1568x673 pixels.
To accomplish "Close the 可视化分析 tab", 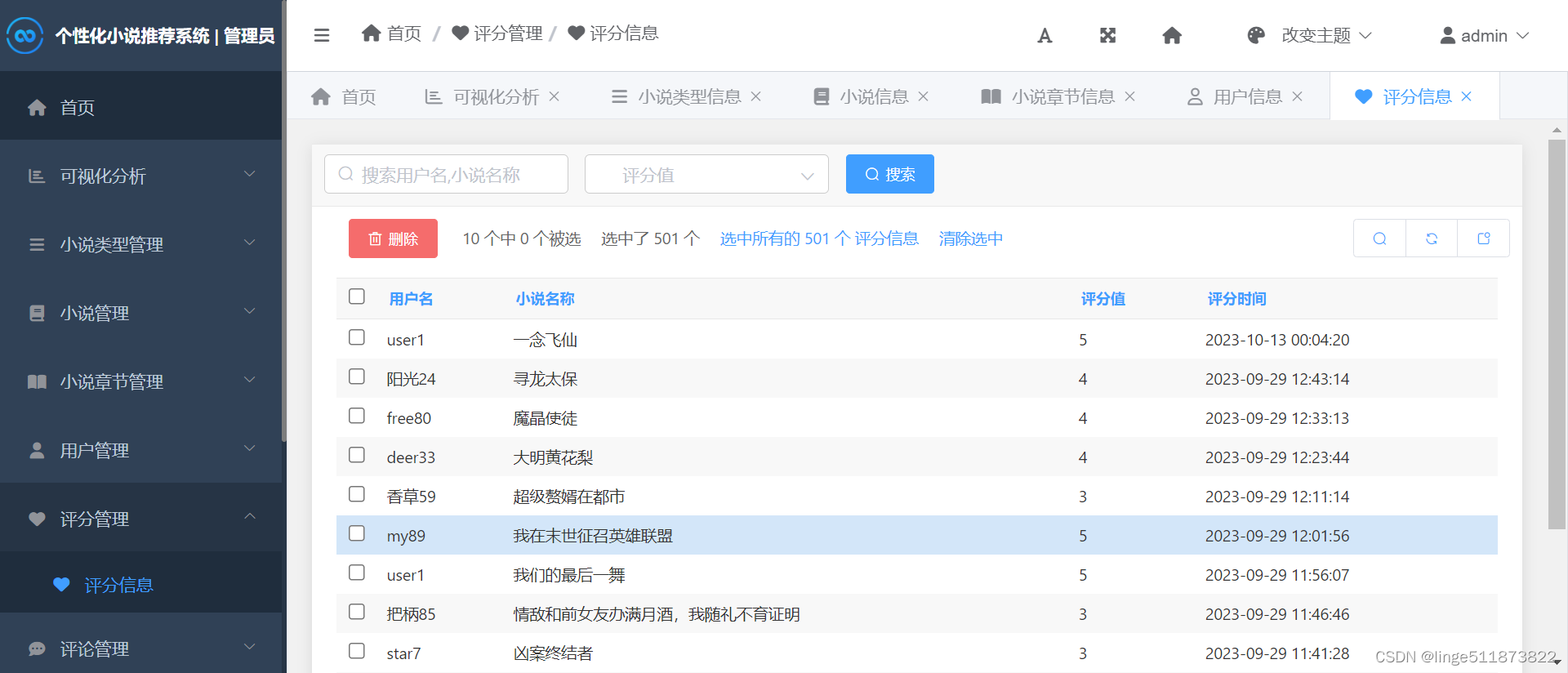I will tap(554, 96).
